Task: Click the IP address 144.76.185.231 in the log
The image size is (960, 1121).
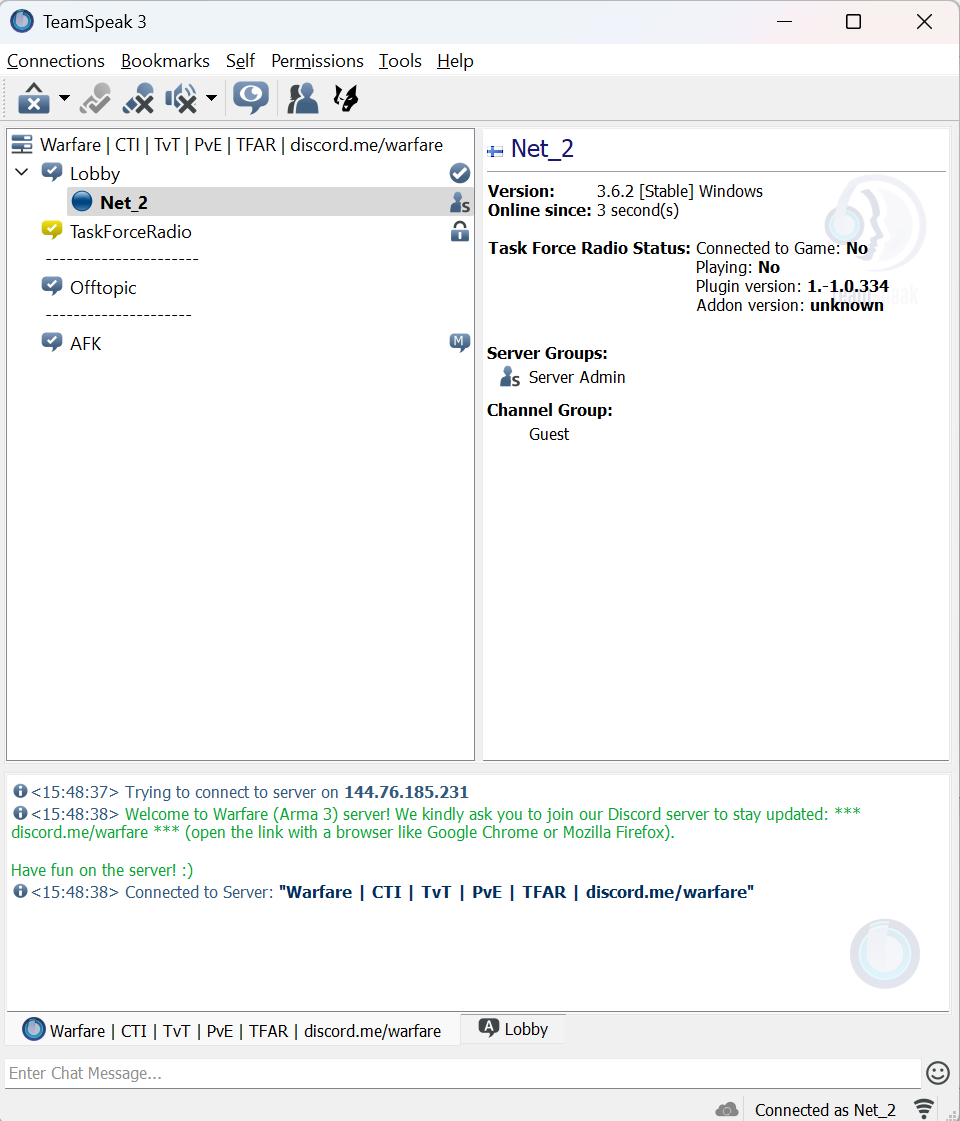Action: click(406, 792)
